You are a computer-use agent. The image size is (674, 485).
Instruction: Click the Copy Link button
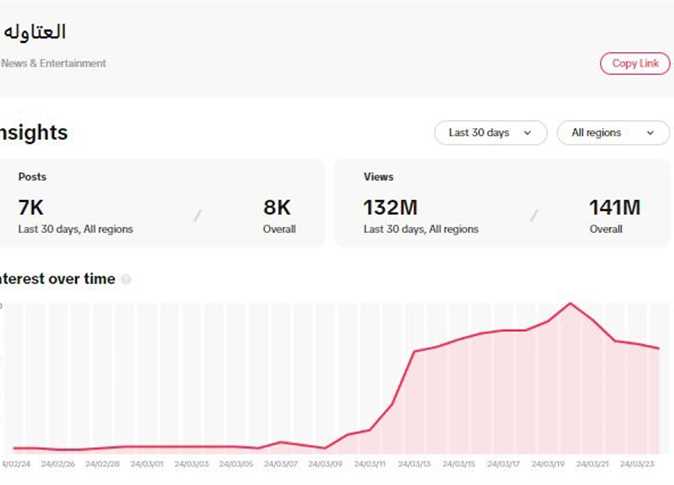point(635,63)
